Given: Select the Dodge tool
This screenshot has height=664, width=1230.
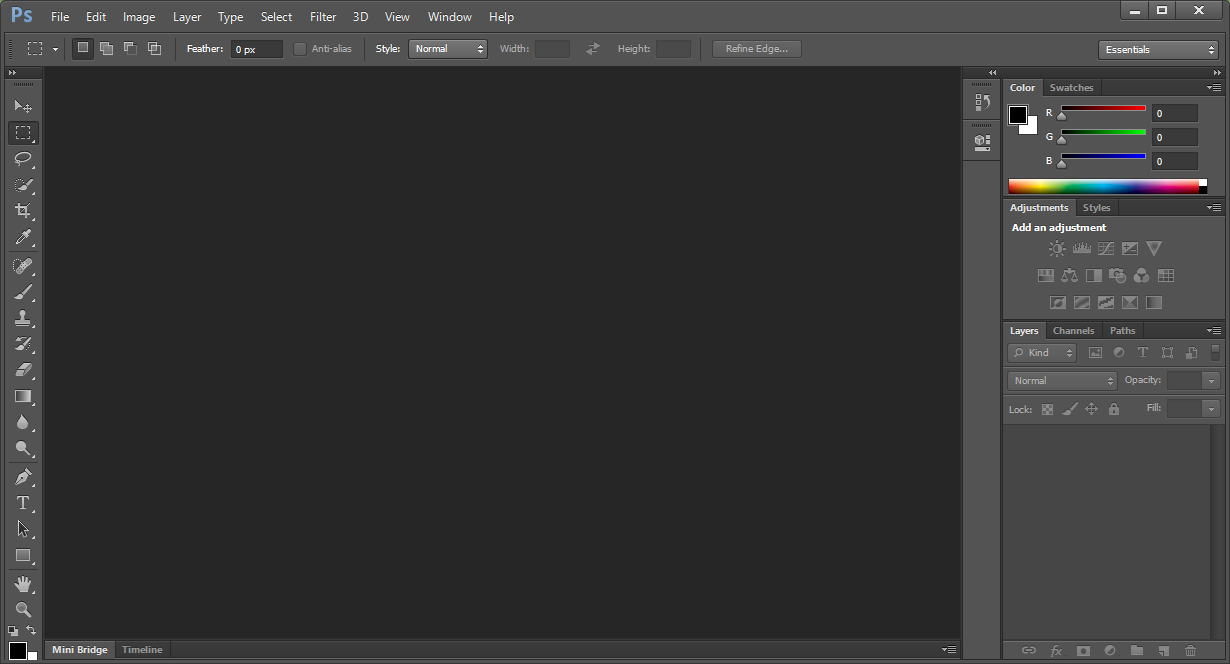Looking at the screenshot, I should 23,448.
